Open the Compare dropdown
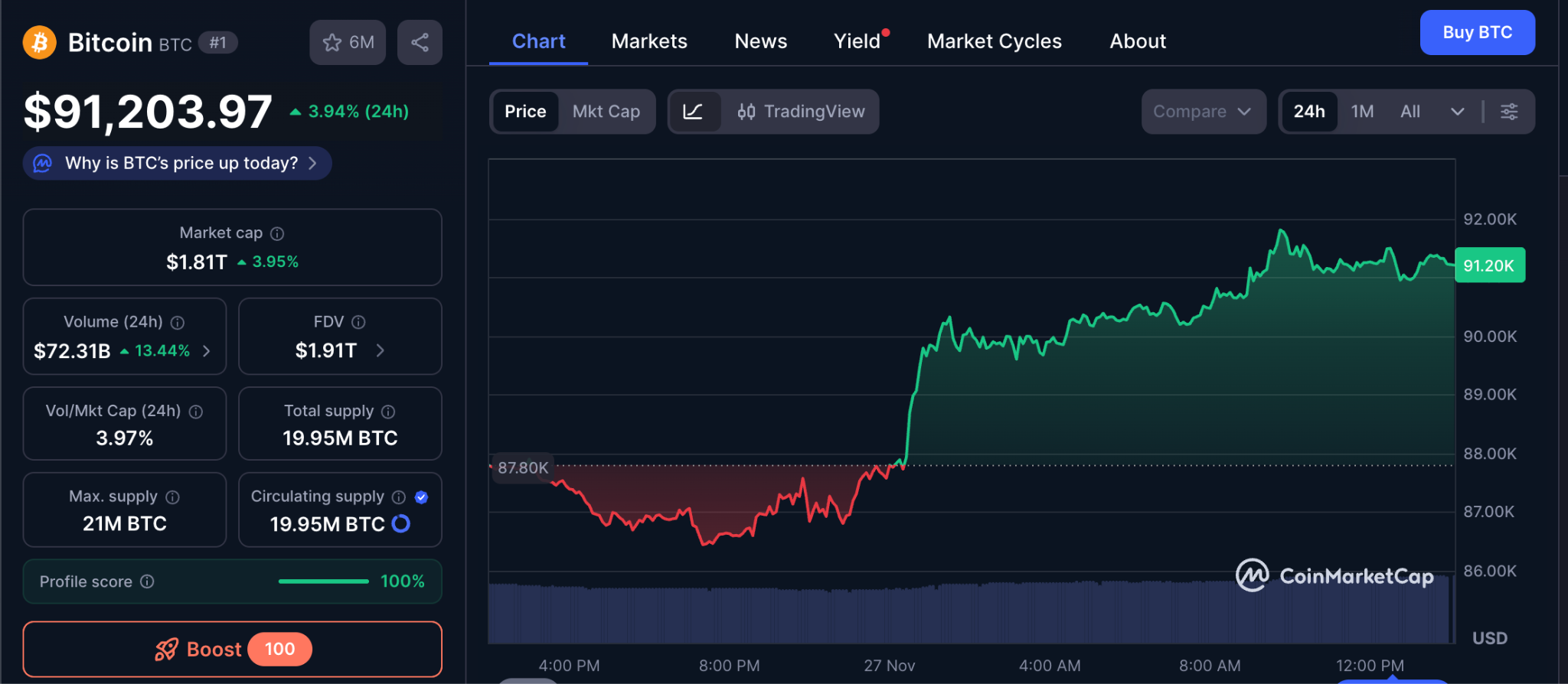 [x=1202, y=112]
